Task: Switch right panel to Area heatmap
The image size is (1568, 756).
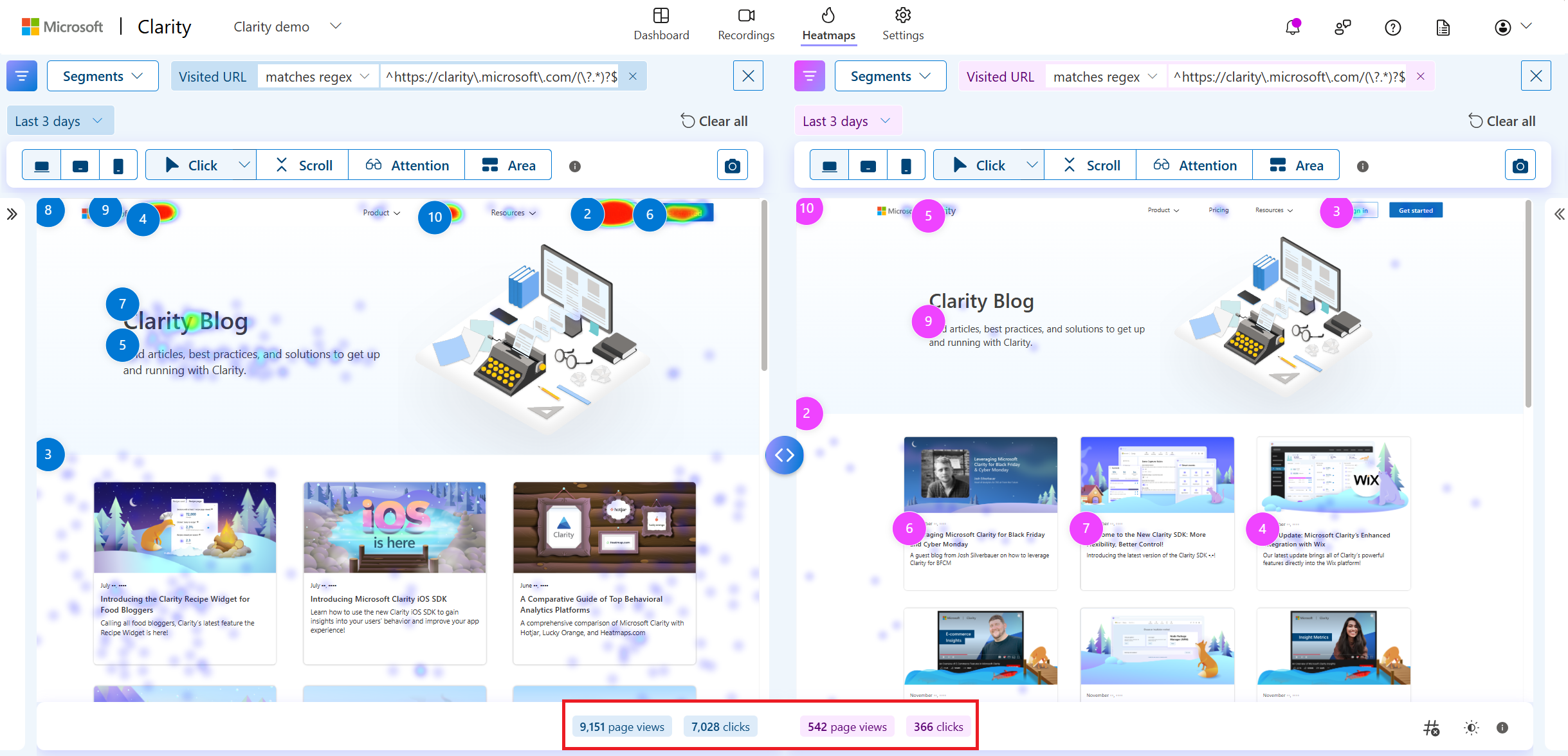Action: click(1296, 165)
